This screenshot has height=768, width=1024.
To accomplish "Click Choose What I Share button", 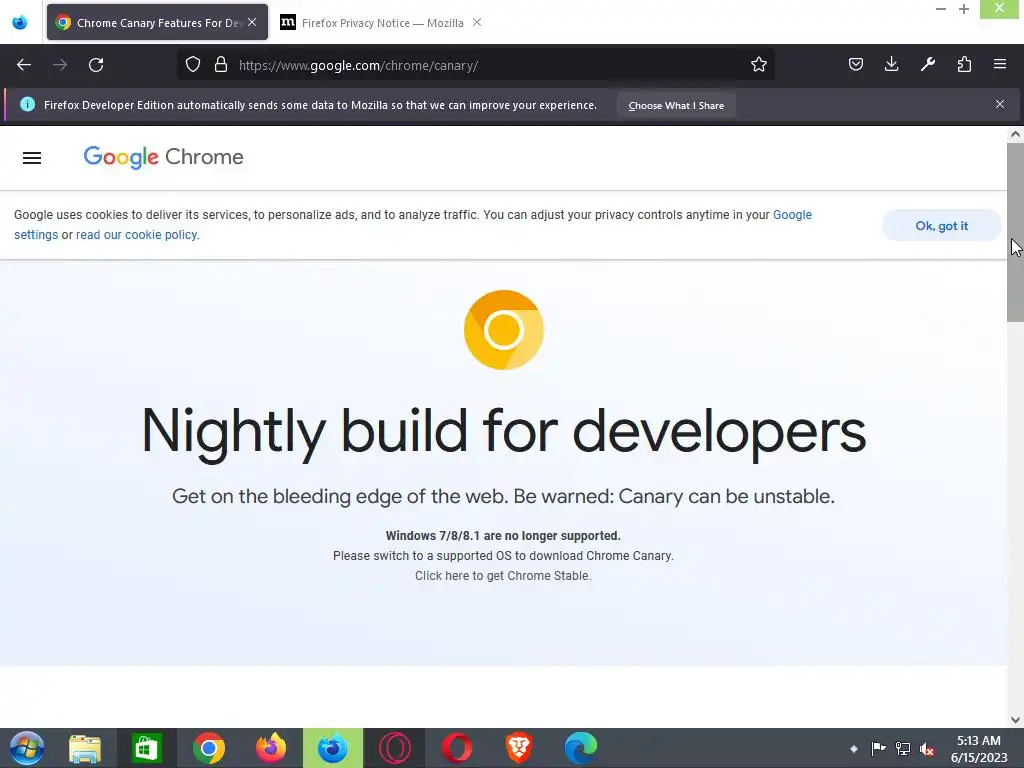I will point(676,105).
